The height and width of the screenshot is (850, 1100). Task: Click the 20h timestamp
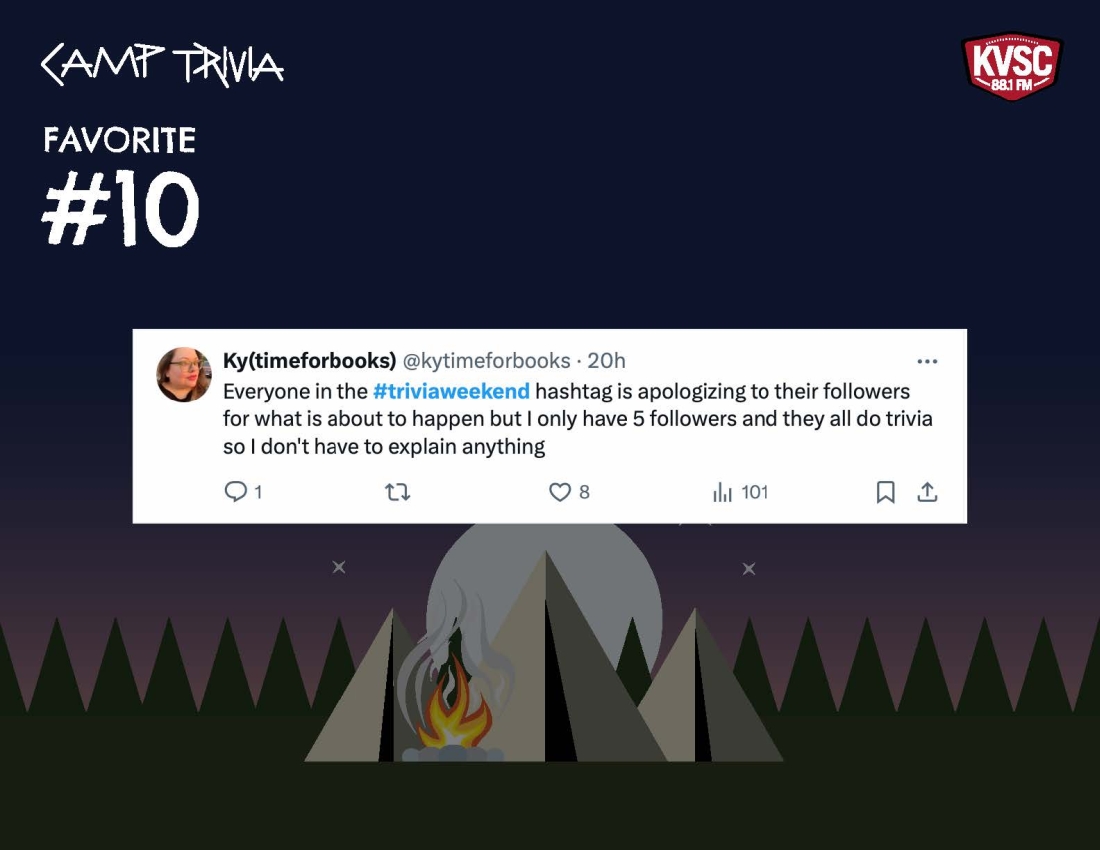[x=606, y=360]
